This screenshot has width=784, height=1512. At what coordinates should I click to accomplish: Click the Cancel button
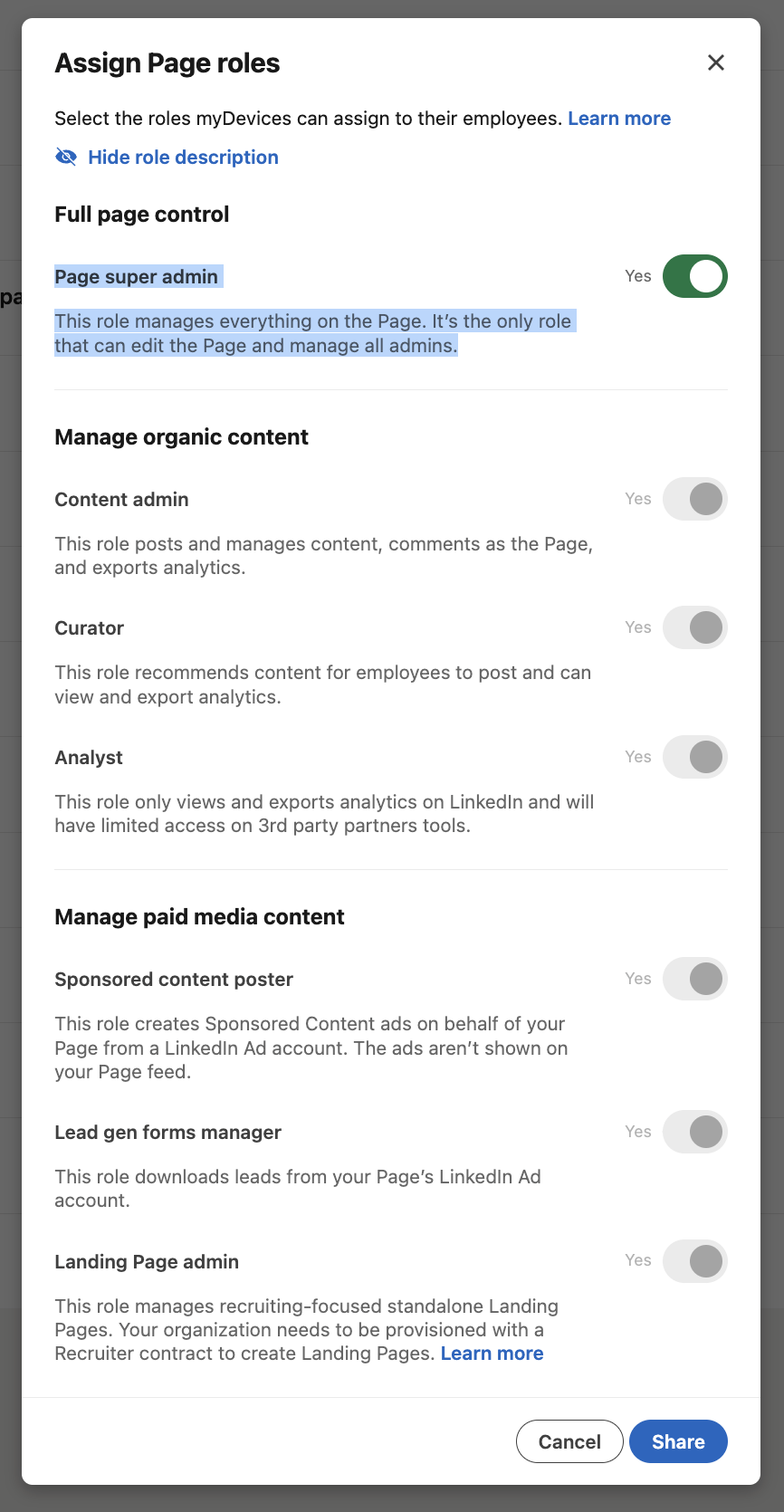point(569,1441)
